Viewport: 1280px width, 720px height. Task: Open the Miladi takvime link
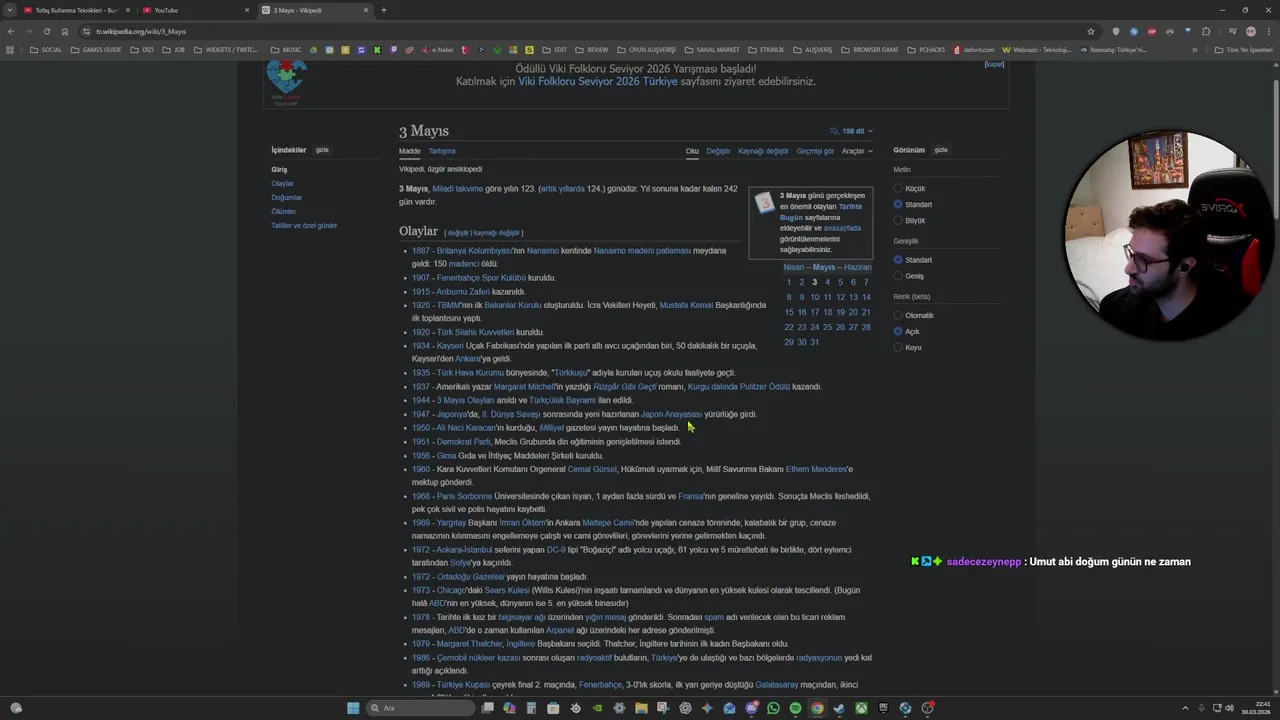click(457, 188)
